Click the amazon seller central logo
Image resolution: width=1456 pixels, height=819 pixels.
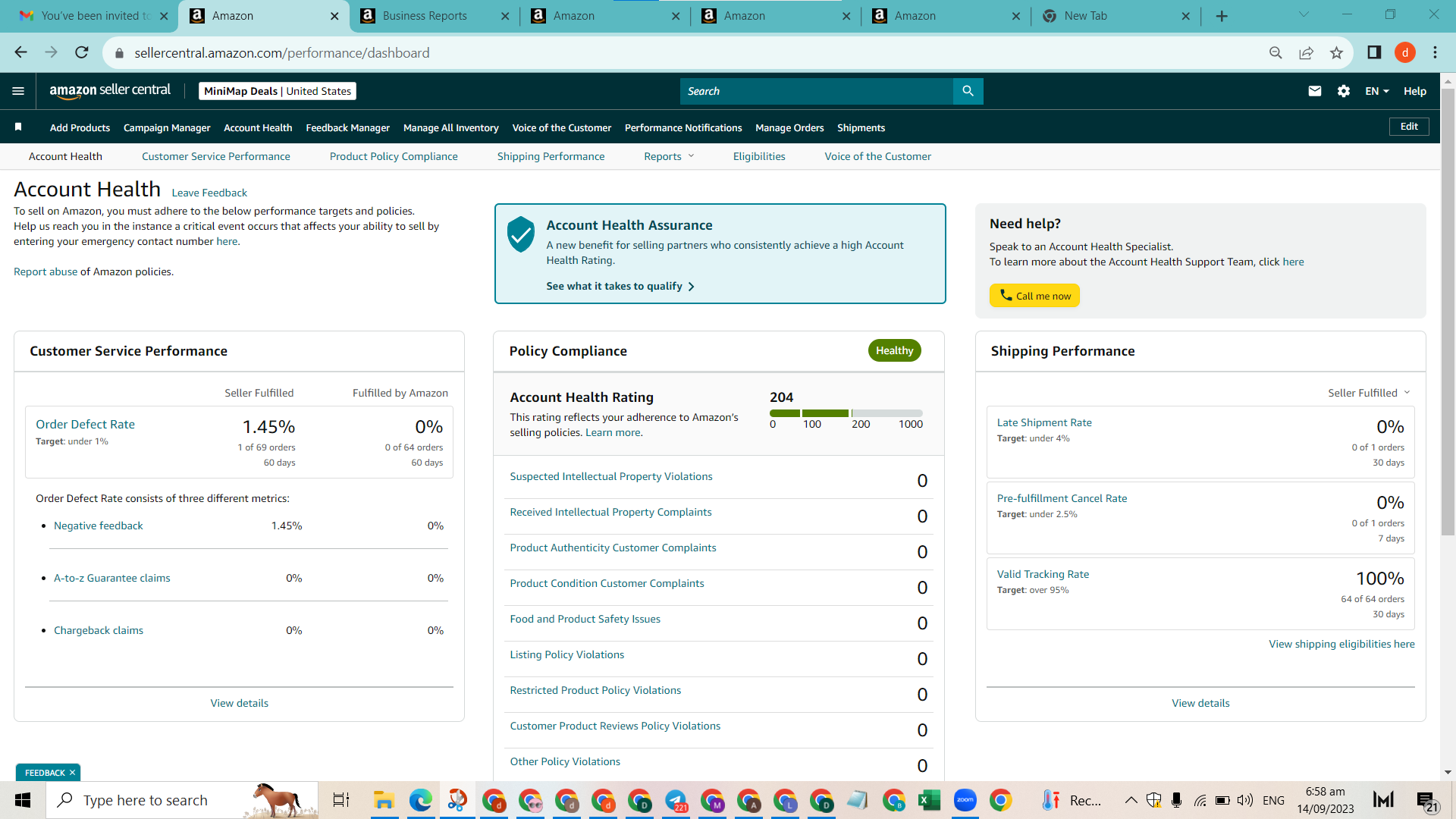click(x=110, y=91)
